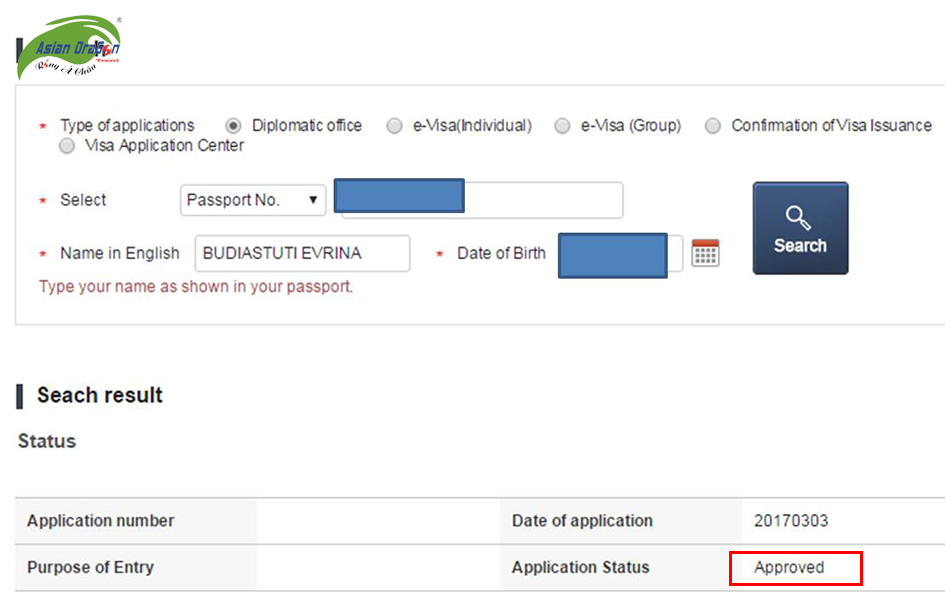Click the date of application value 20170303
Image resolution: width=945 pixels, height=600 pixels.
[791, 520]
